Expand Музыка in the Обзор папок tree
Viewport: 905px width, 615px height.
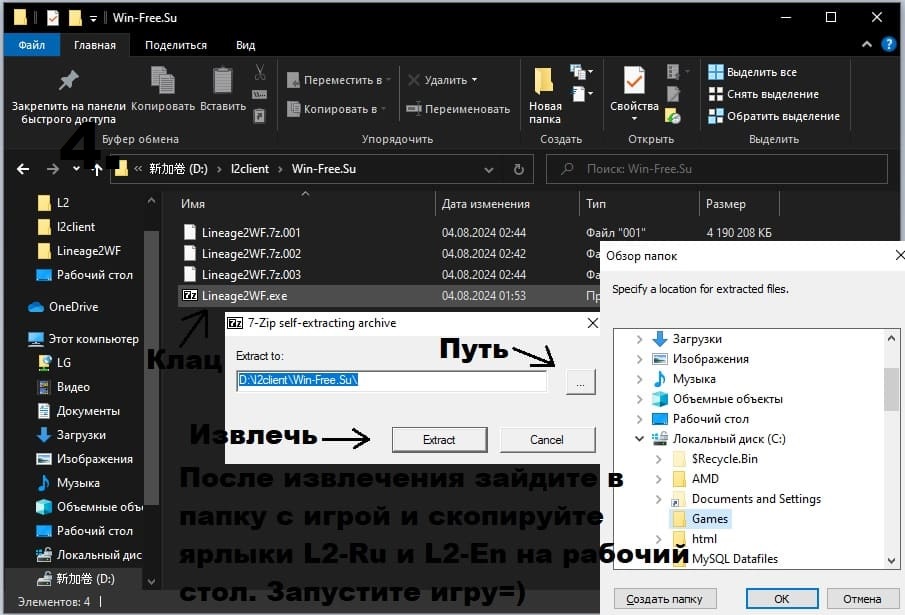(x=640, y=380)
